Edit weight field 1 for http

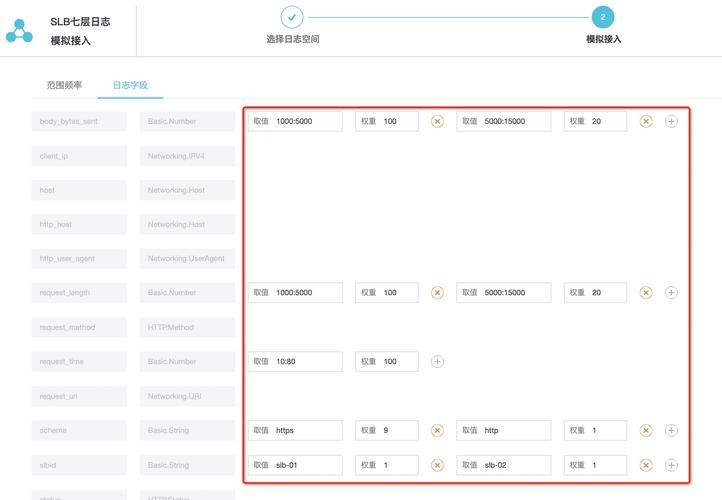(x=595, y=430)
